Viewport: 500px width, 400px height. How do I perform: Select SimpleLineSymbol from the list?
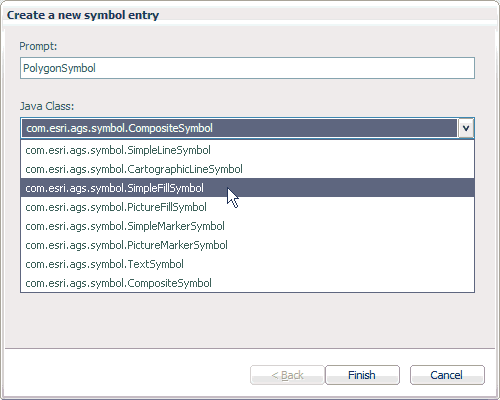click(247, 150)
